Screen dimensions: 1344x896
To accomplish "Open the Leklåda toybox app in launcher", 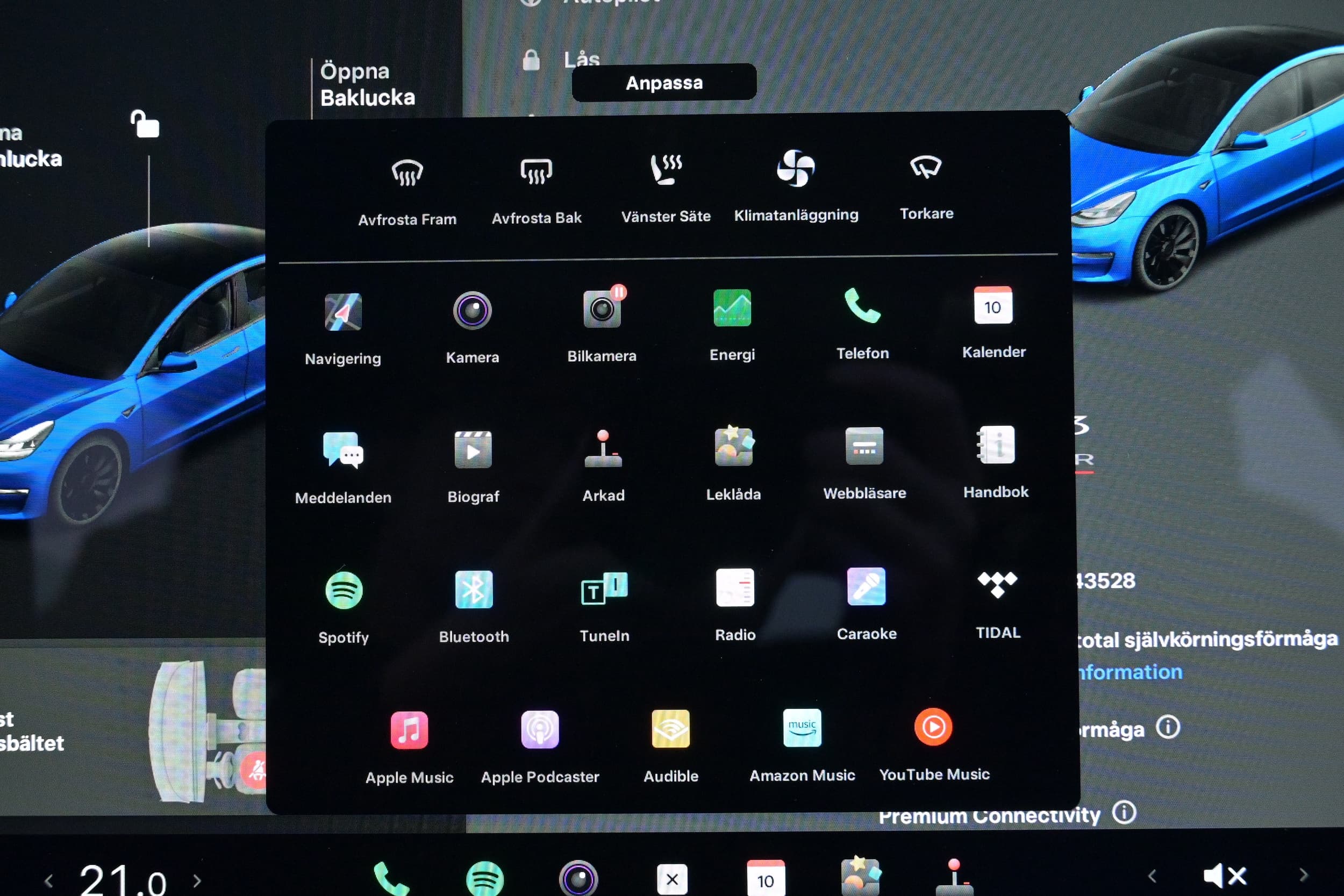I will [734, 446].
